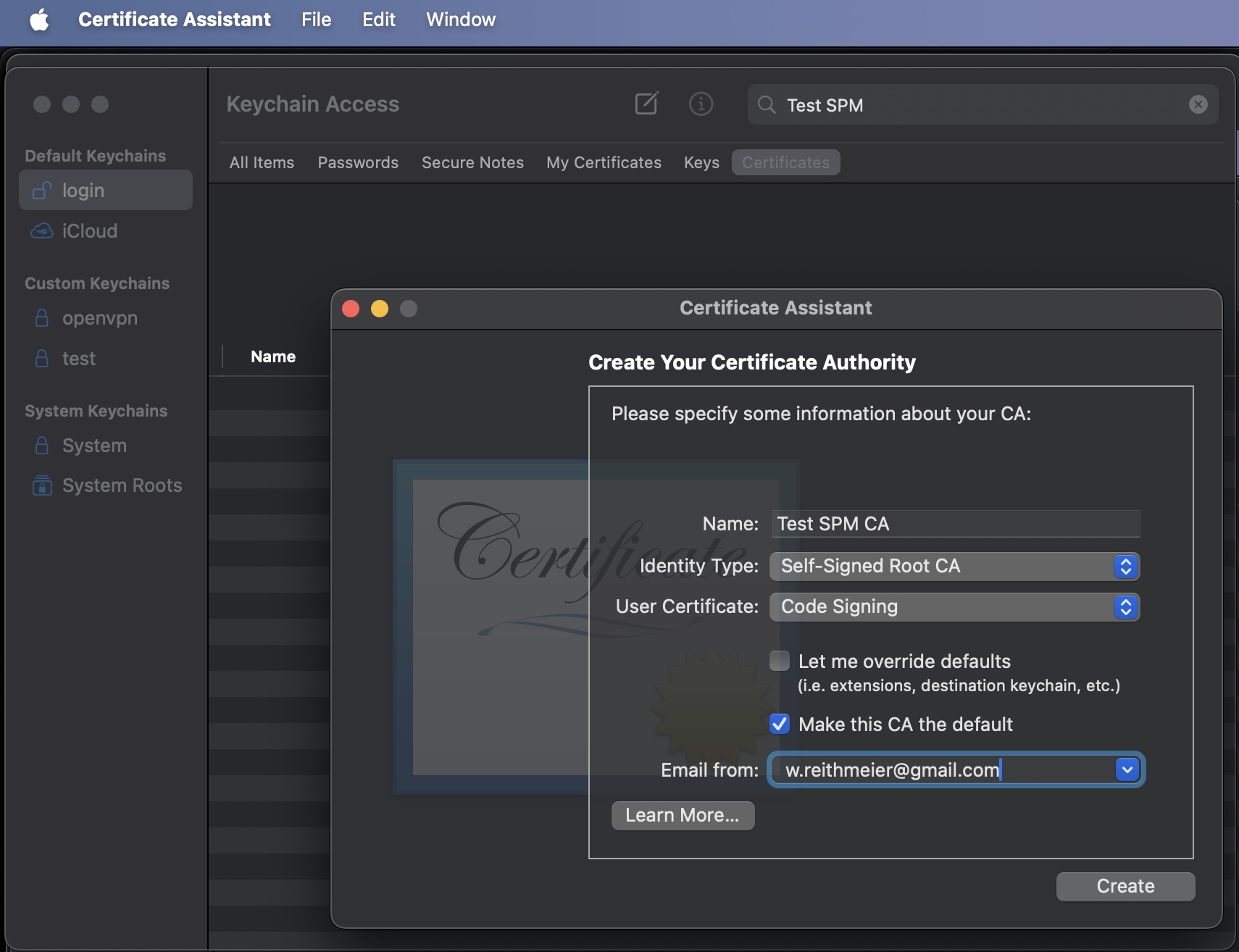This screenshot has width=1239, height=952.
Task: Switch to the Secure Notes tab
Action: click(x=472, y=162)
